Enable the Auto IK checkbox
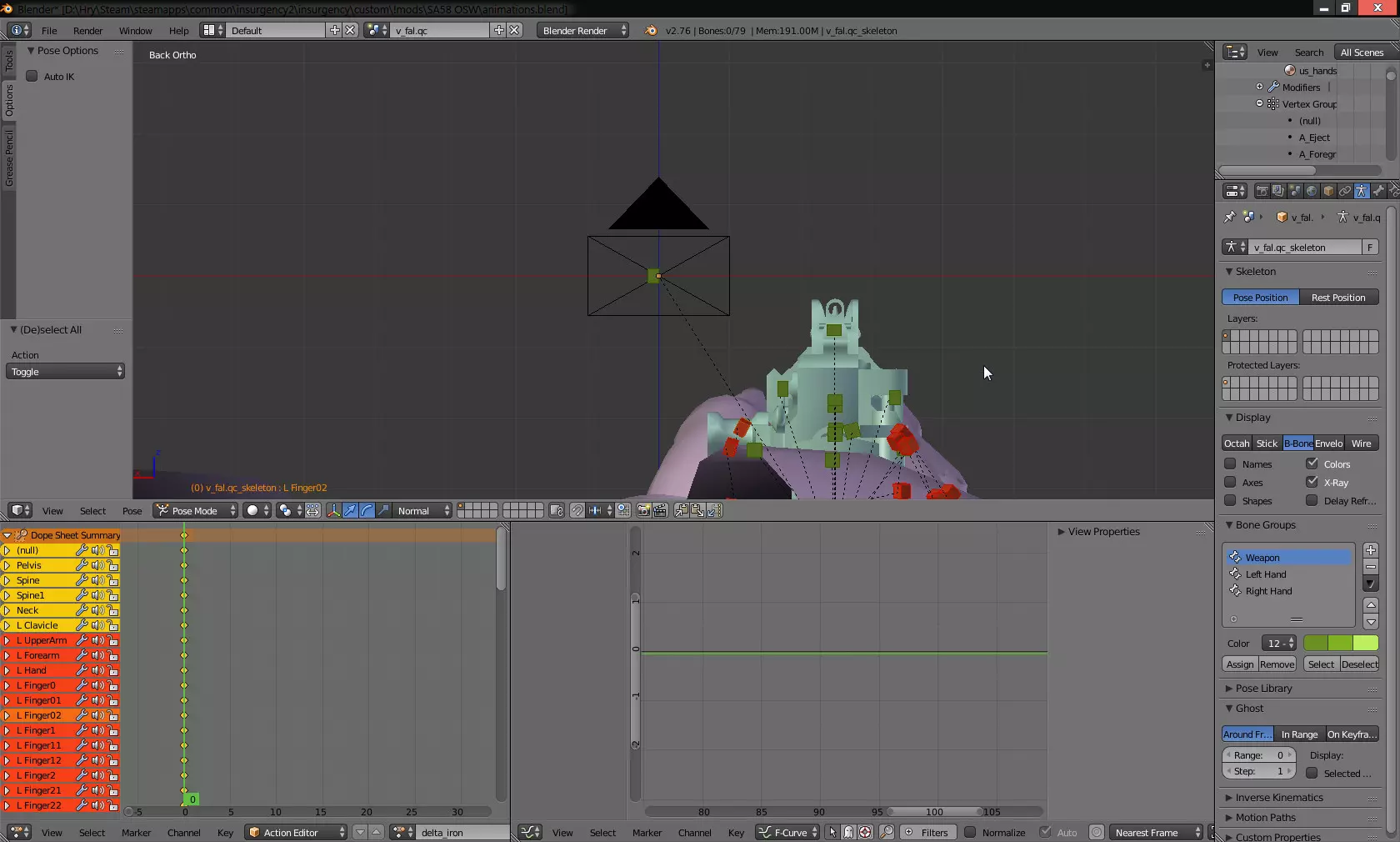Image resolution: width=1400 pixels, height=842 pixels. 32,76
